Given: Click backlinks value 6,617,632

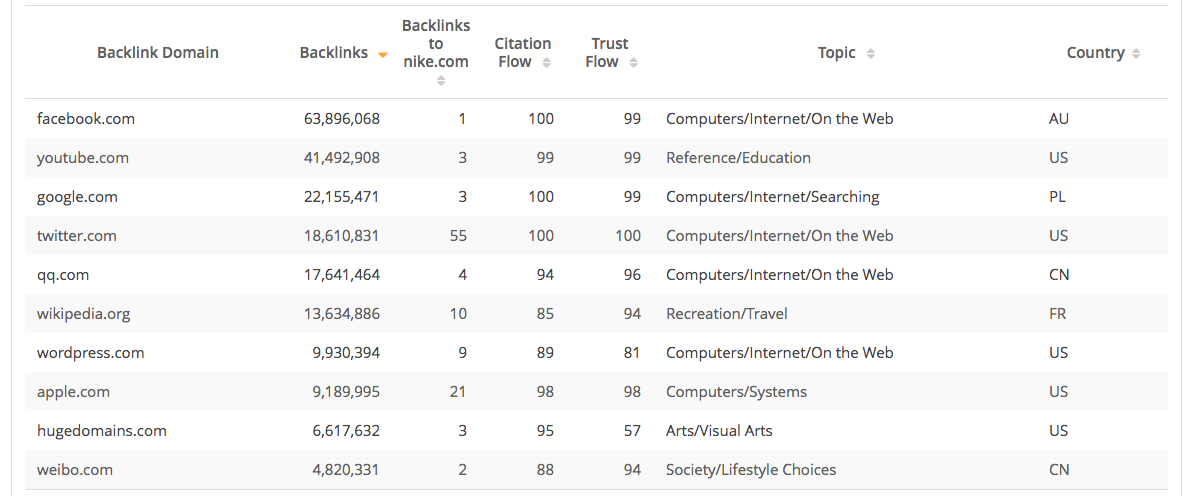Looking at the screenshot, I should (346, 431).
